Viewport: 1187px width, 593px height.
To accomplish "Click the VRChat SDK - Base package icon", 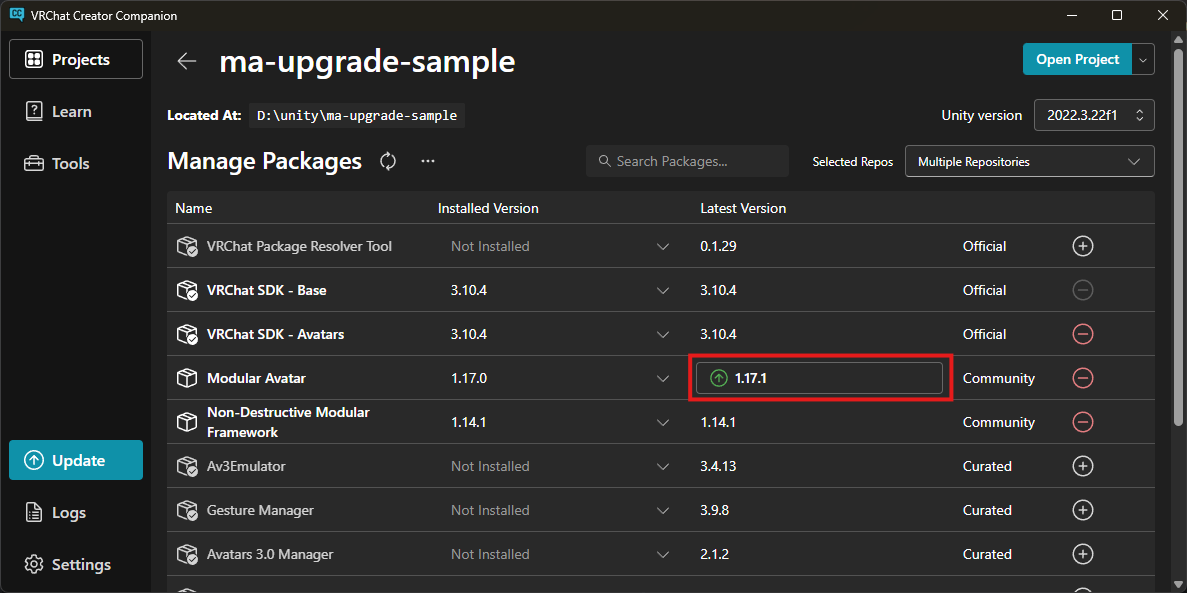I will point(186,290).
